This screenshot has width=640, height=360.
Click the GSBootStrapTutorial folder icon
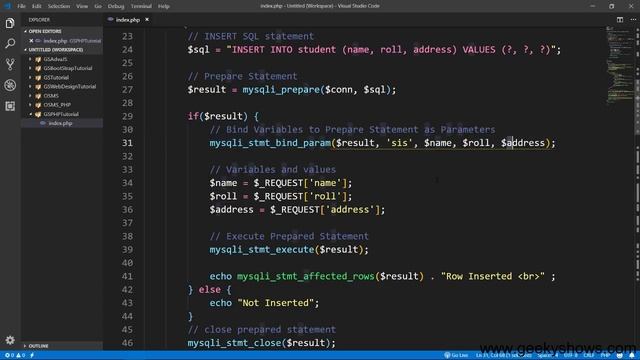(38, 68)
